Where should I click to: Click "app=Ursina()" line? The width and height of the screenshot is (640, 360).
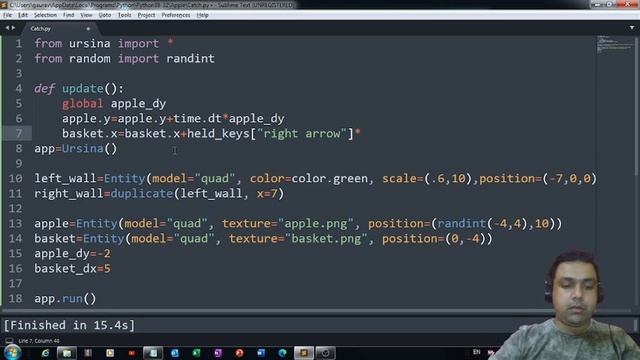click(76, 149)
